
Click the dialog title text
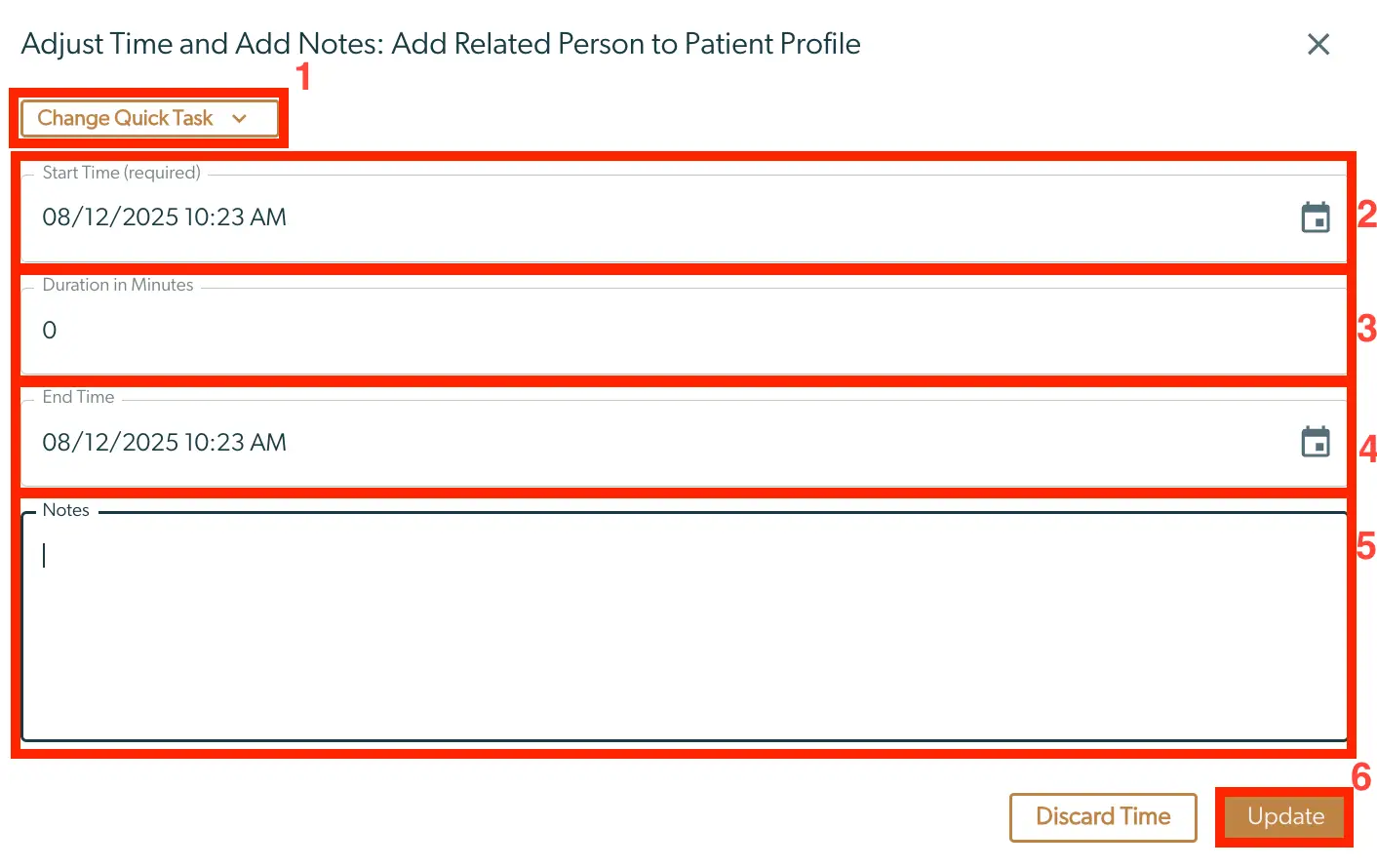coord(442,44)
